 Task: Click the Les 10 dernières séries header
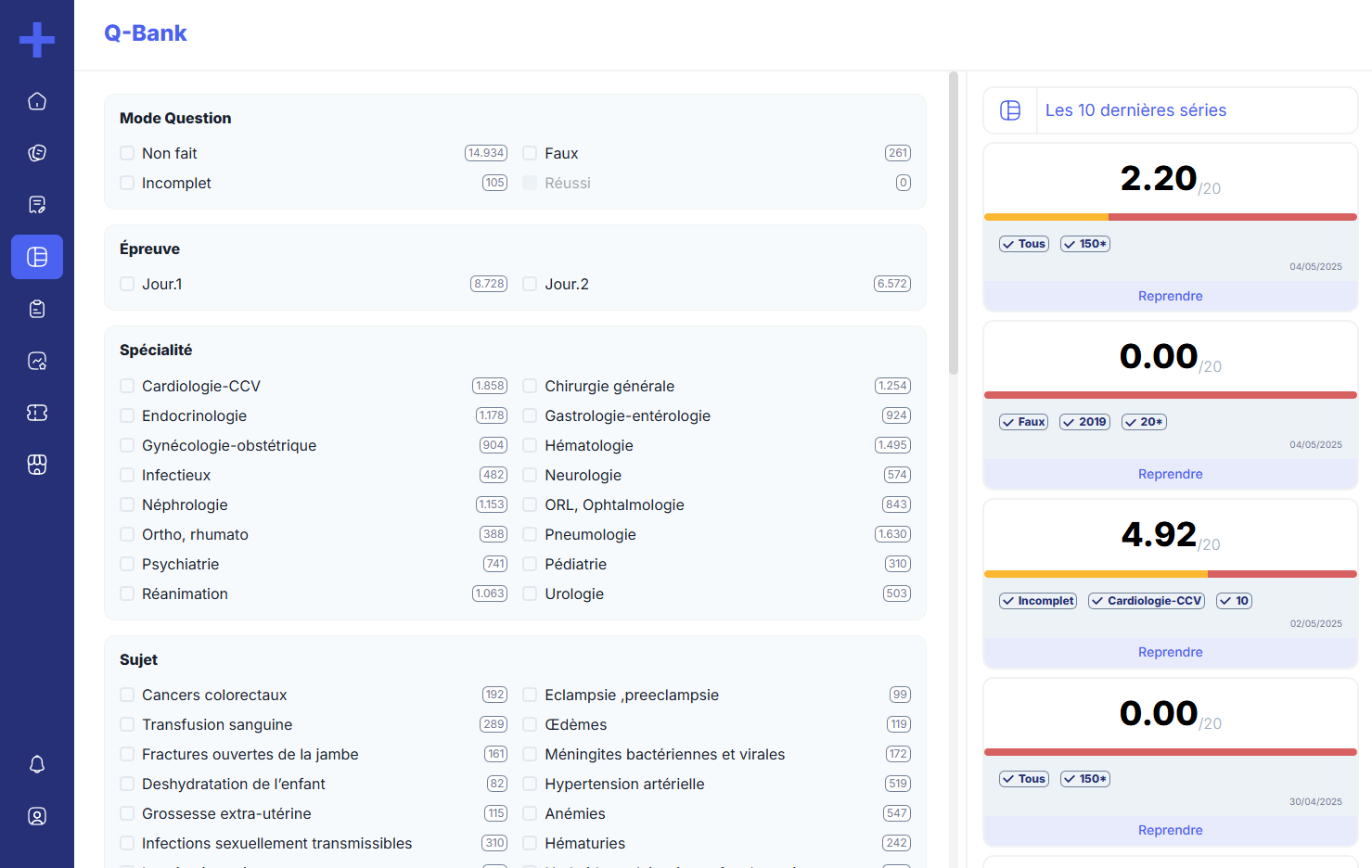1135,110
